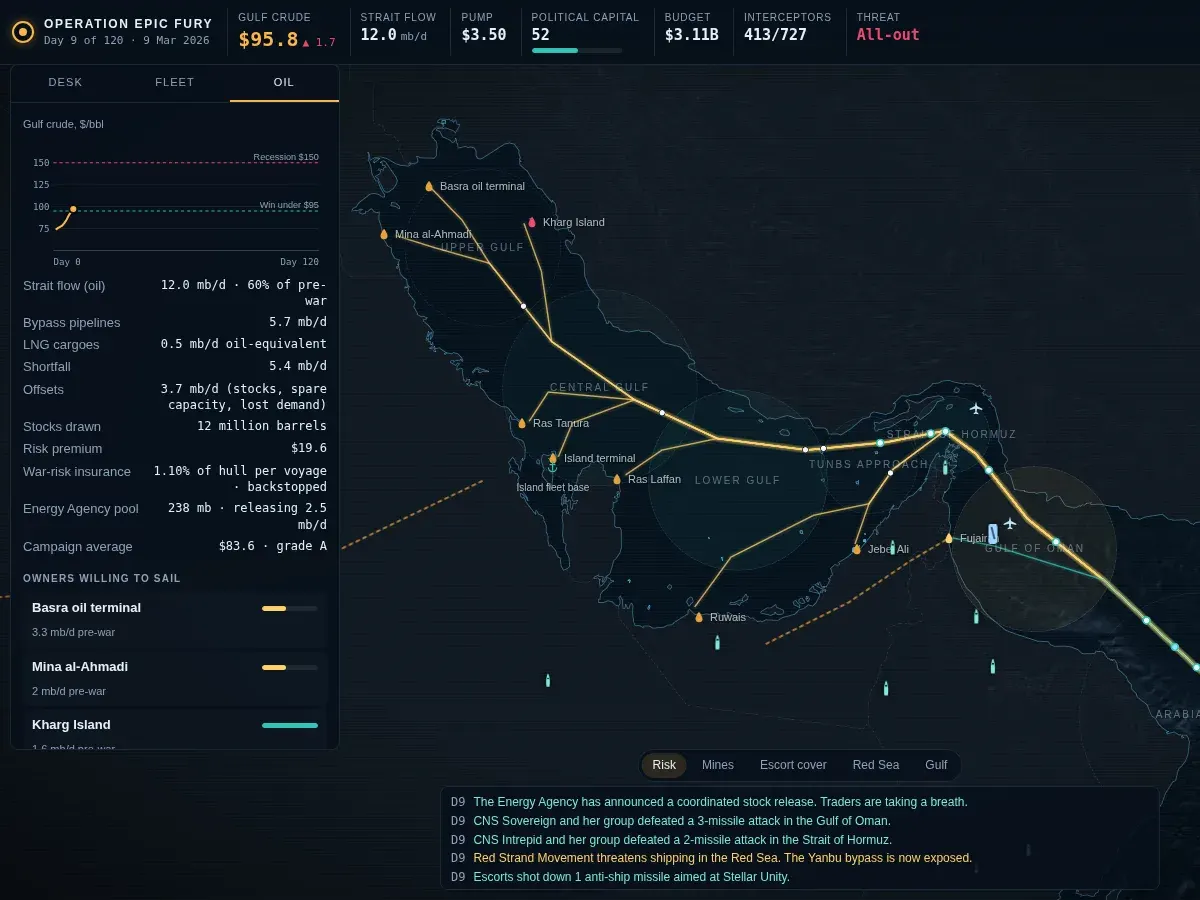Click the tanker overlapping the Jebel Ali label
Viewport: 1200px width, 900px height.
click(893, 548)
